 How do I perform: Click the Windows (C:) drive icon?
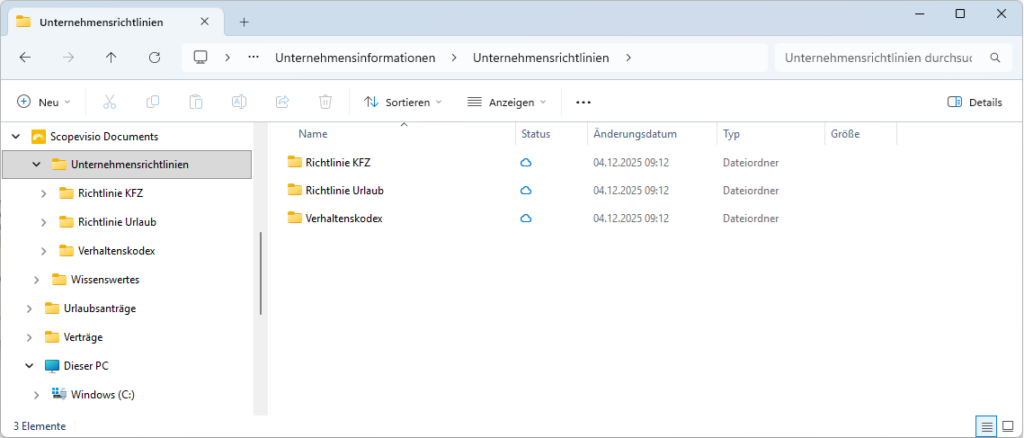[59, 394]
